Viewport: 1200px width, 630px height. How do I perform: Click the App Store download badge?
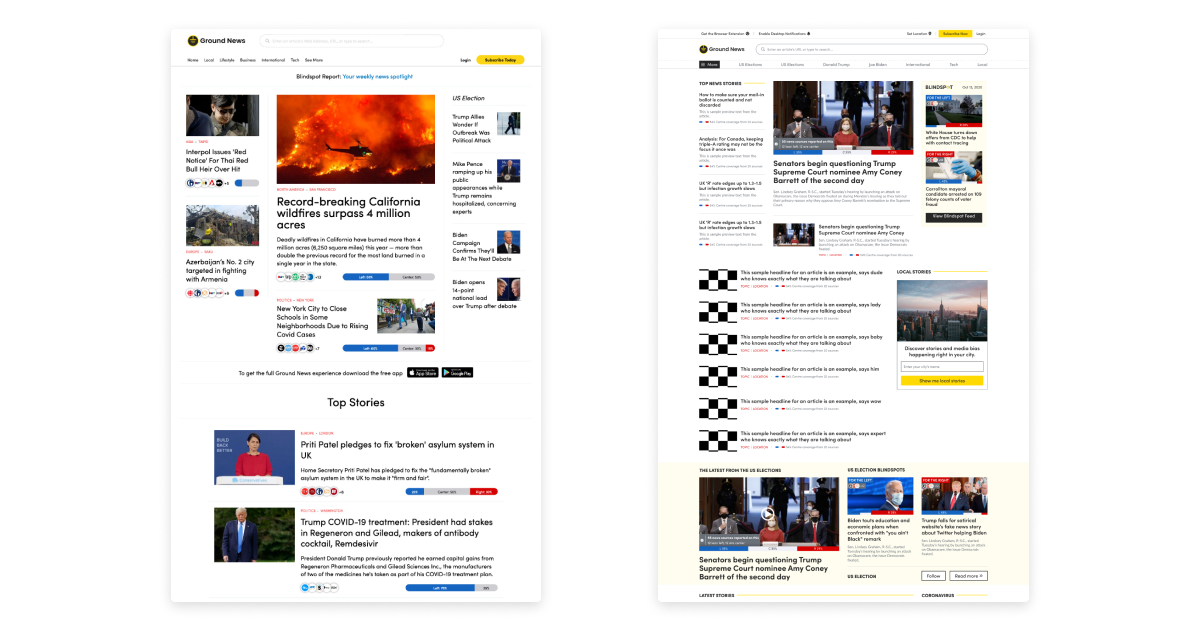click(x=423, y=373)
